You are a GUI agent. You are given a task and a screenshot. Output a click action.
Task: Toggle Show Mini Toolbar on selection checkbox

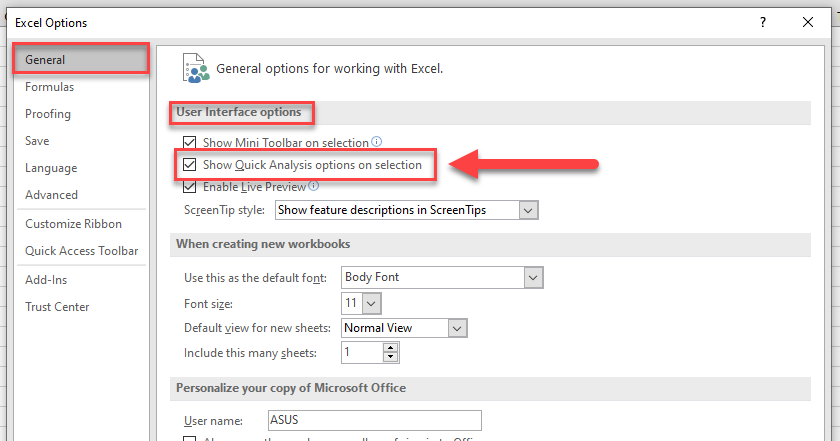coord(189,143)
